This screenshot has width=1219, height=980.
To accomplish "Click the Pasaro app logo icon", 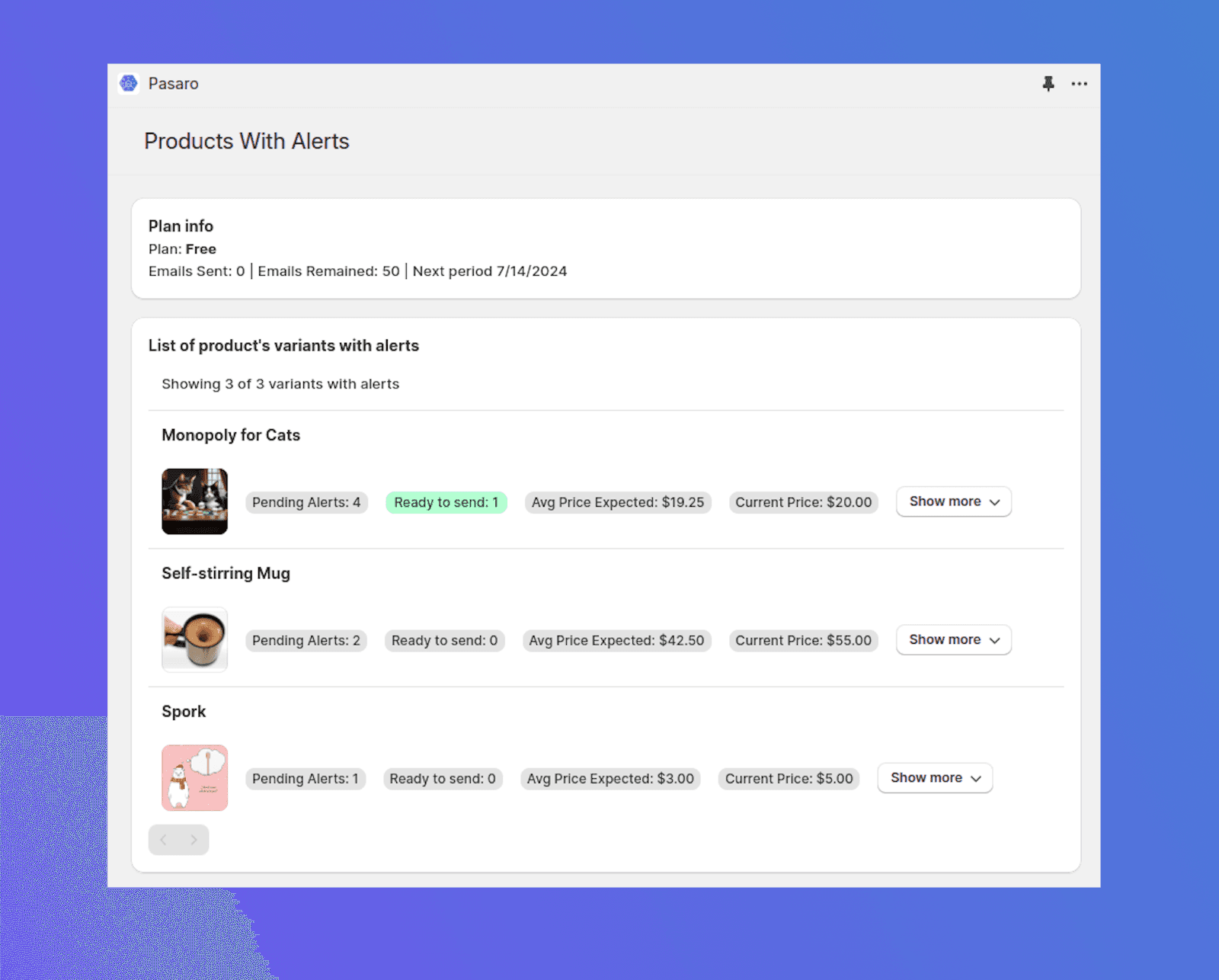I will coord(129,83).
